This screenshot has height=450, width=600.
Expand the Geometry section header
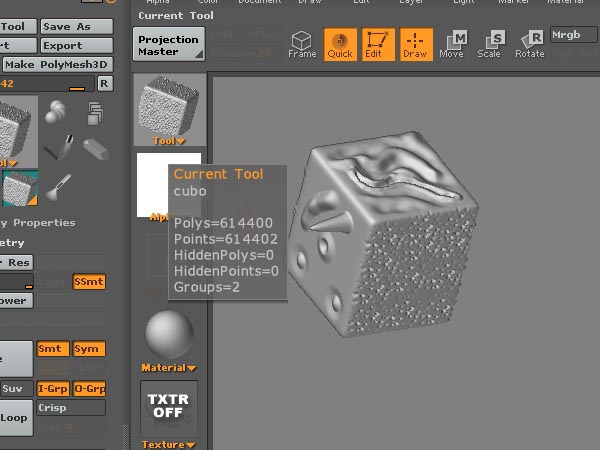pyautogui.click(x=12, y=243)
